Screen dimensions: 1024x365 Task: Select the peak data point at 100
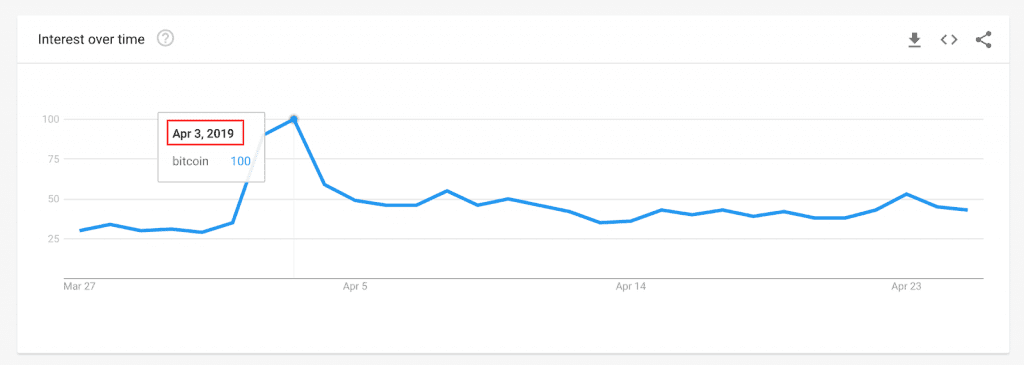294,119
